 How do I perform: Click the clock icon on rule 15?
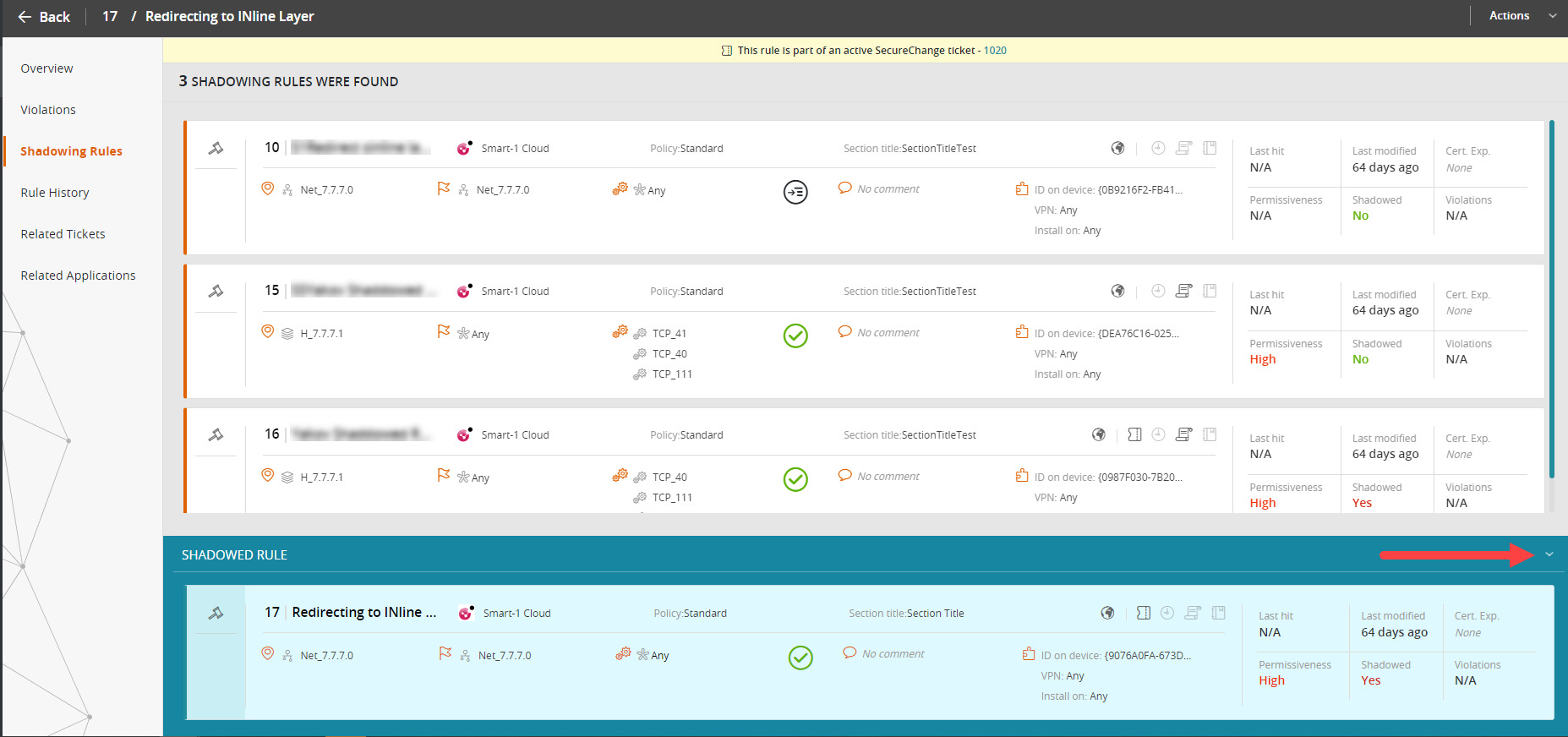tap(1158, 291)
